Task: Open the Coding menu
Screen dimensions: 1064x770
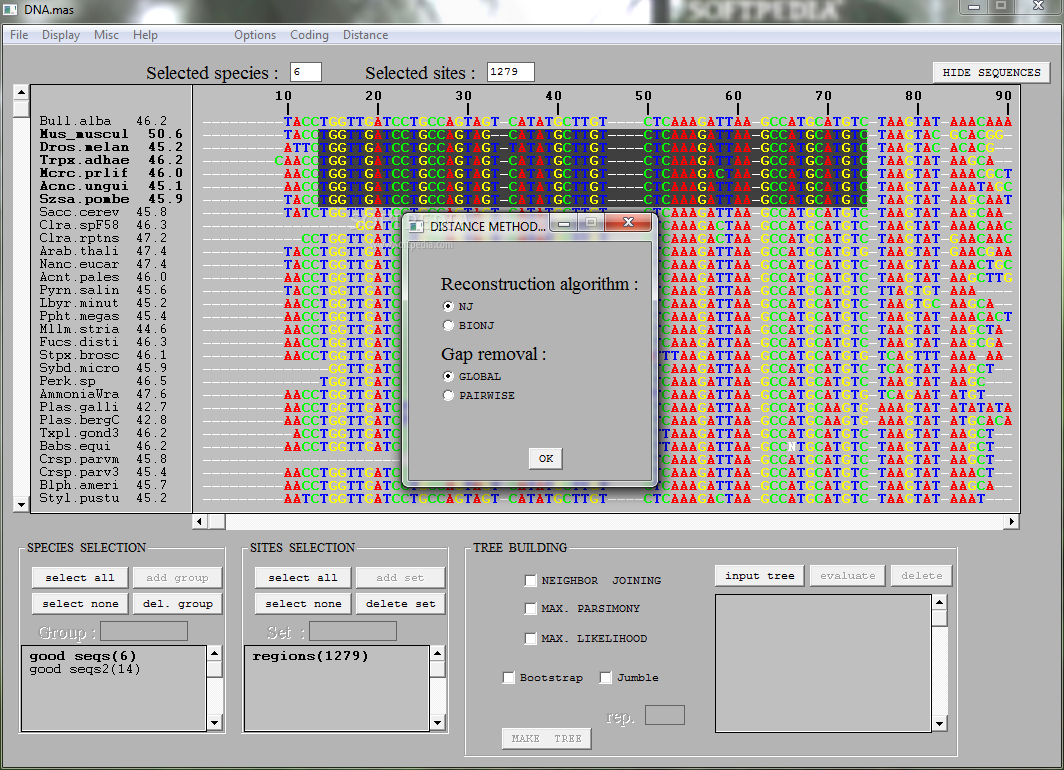Action: [x=309, y=35]
